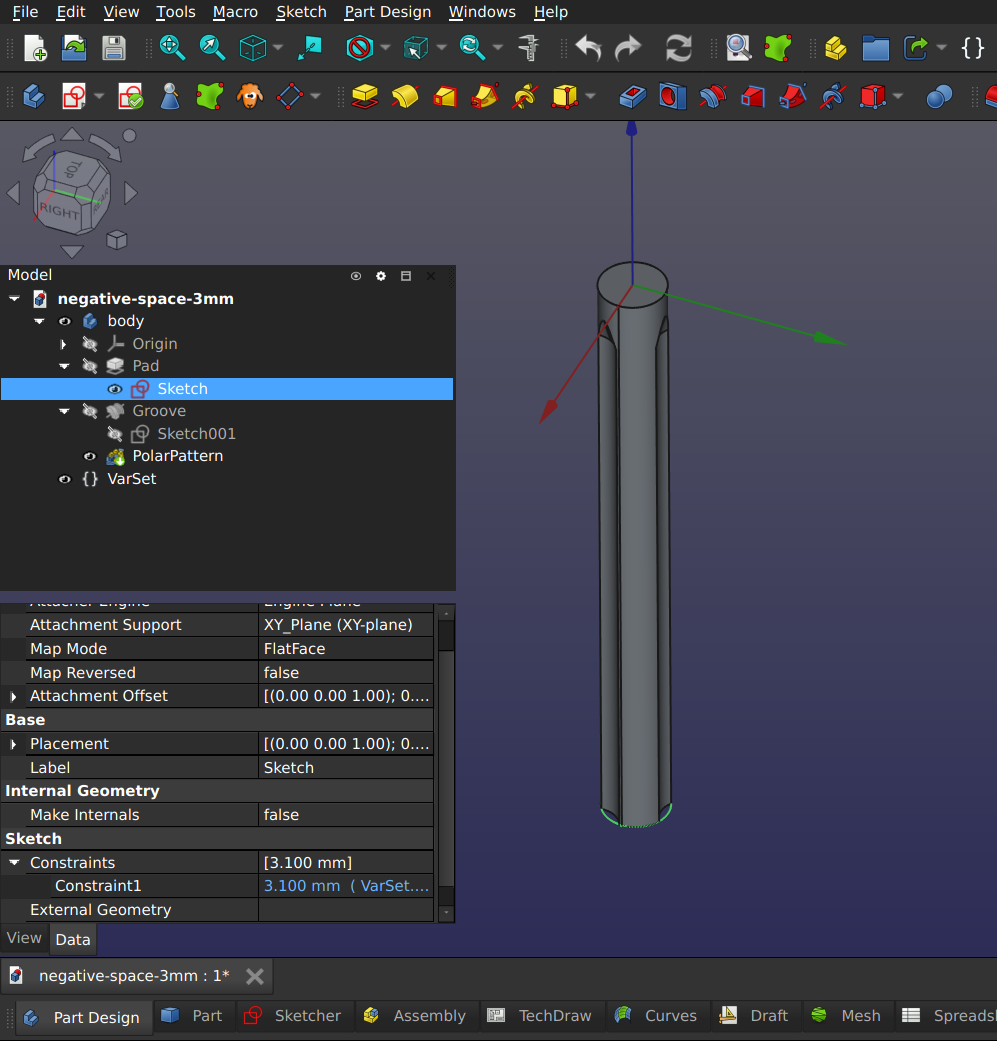Expand the Attachment Offset property
The image size is (997, 1041).
[13, 696]
